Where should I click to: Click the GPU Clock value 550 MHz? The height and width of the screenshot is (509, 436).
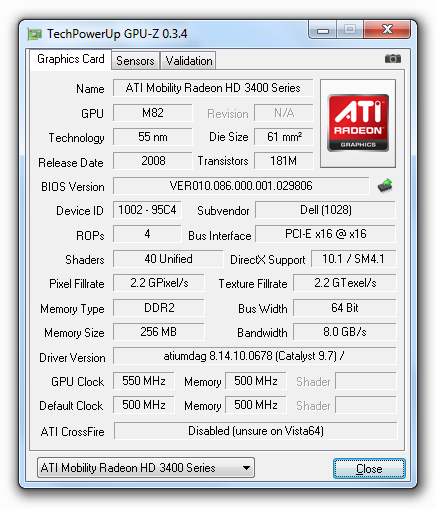[x=144, y=381]
